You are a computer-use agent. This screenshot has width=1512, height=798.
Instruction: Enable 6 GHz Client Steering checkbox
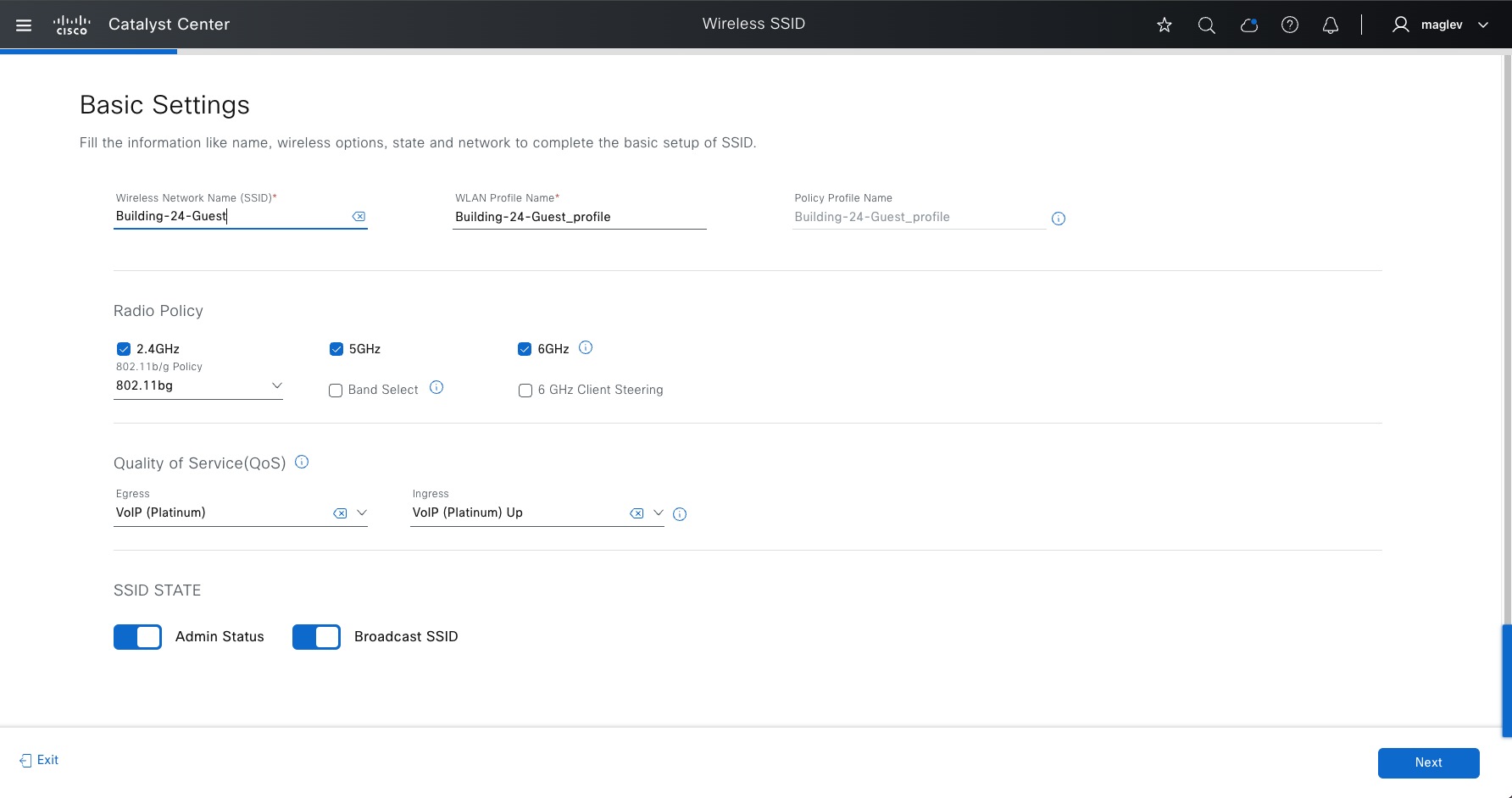tap(525, 391)
